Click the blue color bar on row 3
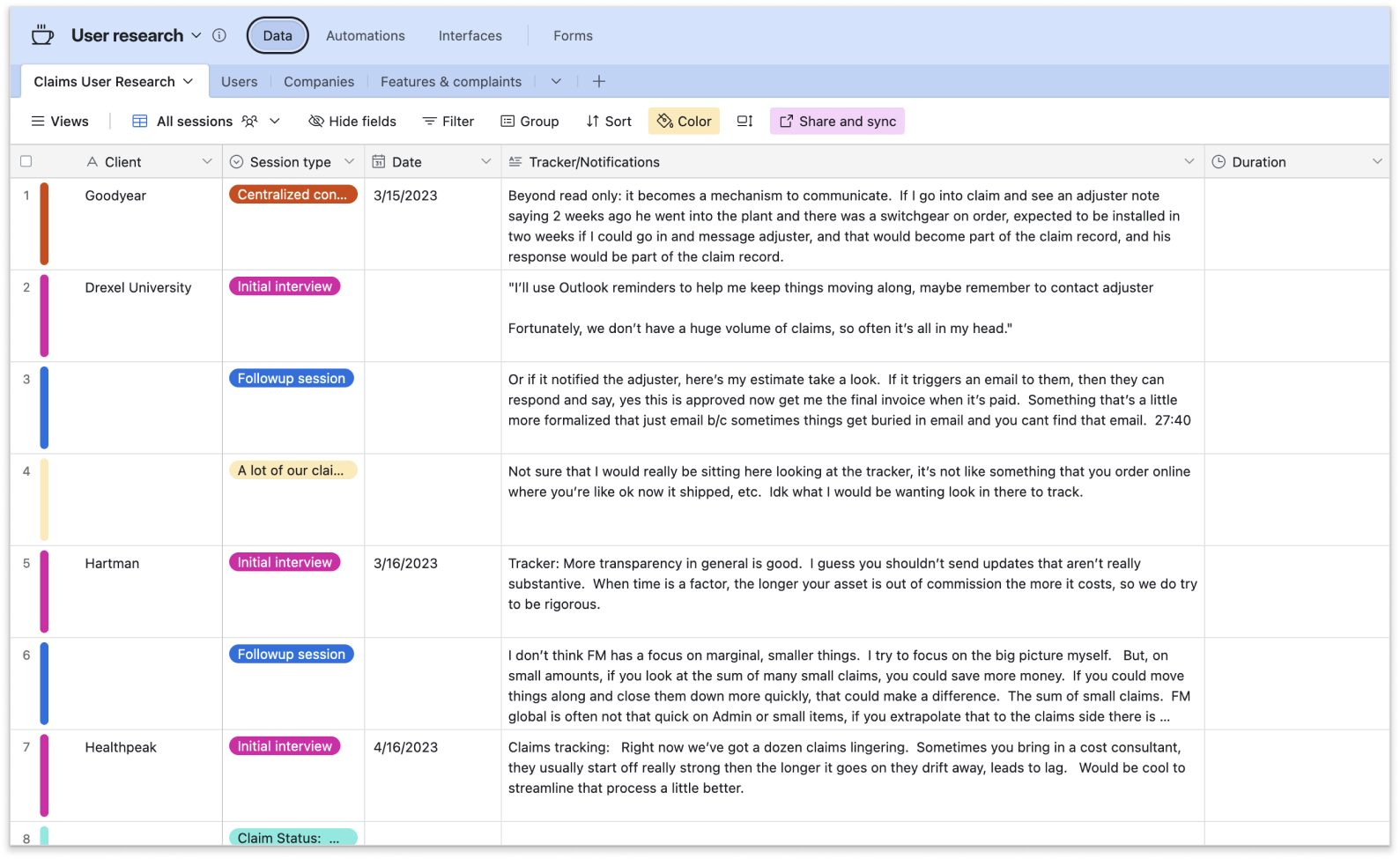 (x=44, y=407)
